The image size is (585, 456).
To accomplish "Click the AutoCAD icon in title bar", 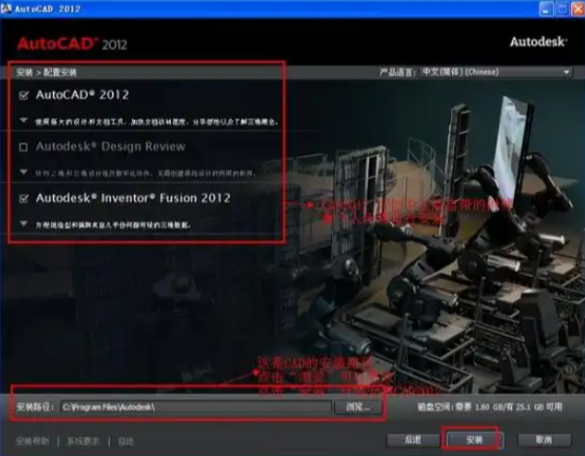I will tap(6, 8).
